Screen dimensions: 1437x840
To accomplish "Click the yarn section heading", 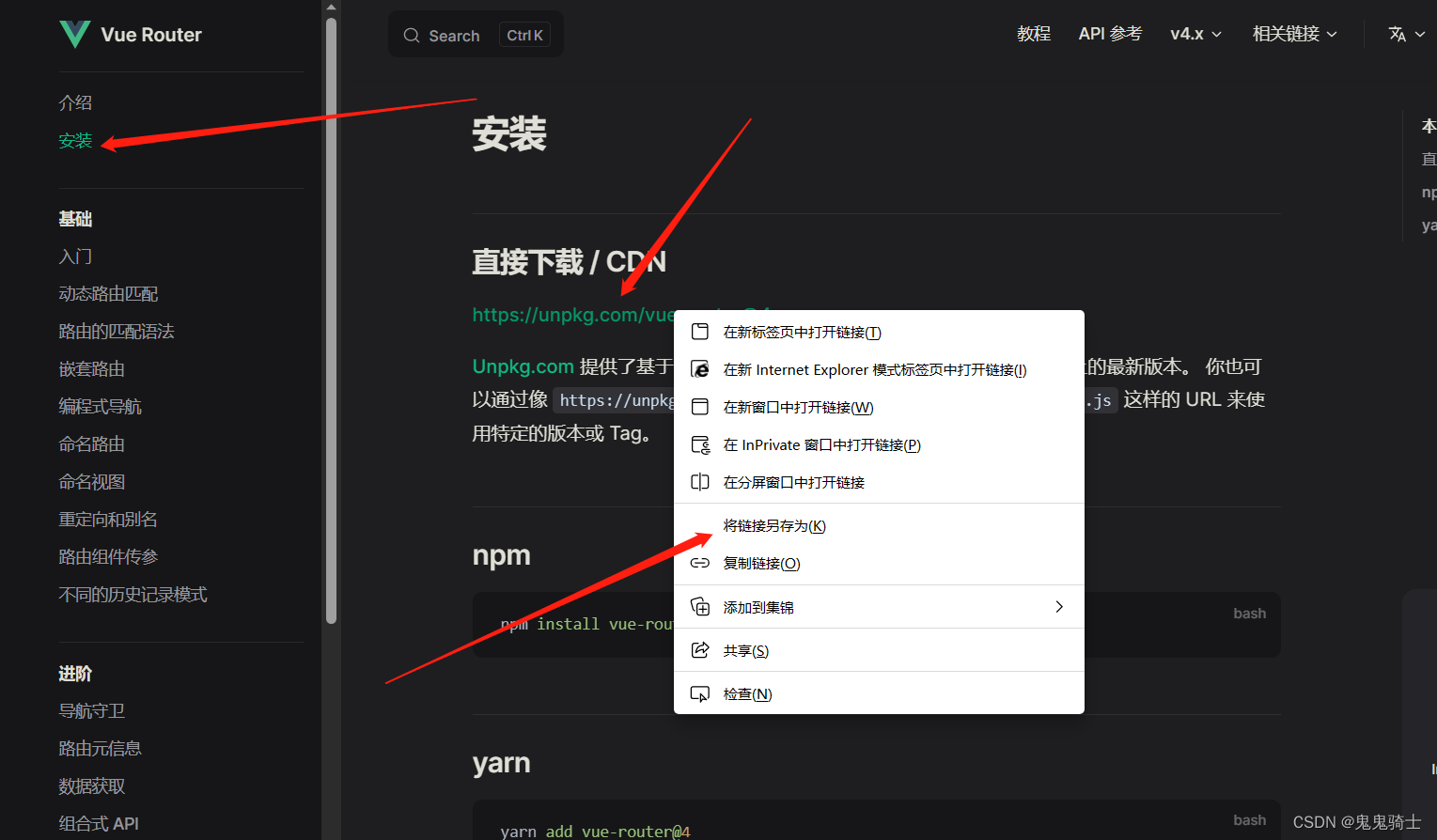I will pos(501,763).
